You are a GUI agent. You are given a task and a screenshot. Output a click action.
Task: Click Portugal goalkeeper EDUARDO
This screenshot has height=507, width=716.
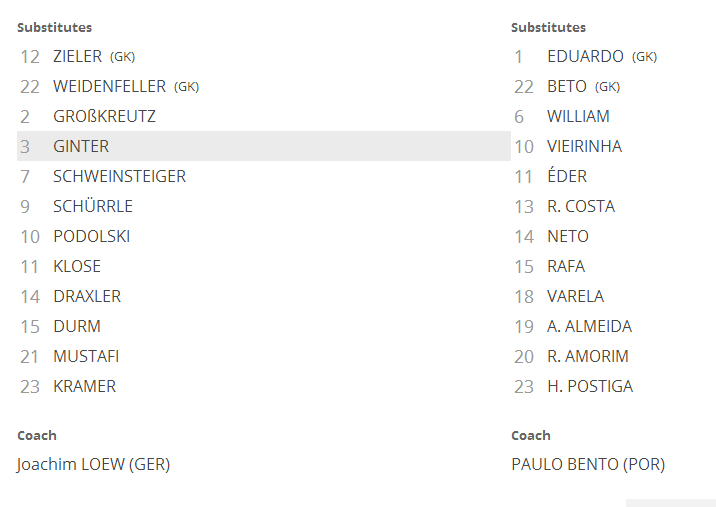point(585,57)
